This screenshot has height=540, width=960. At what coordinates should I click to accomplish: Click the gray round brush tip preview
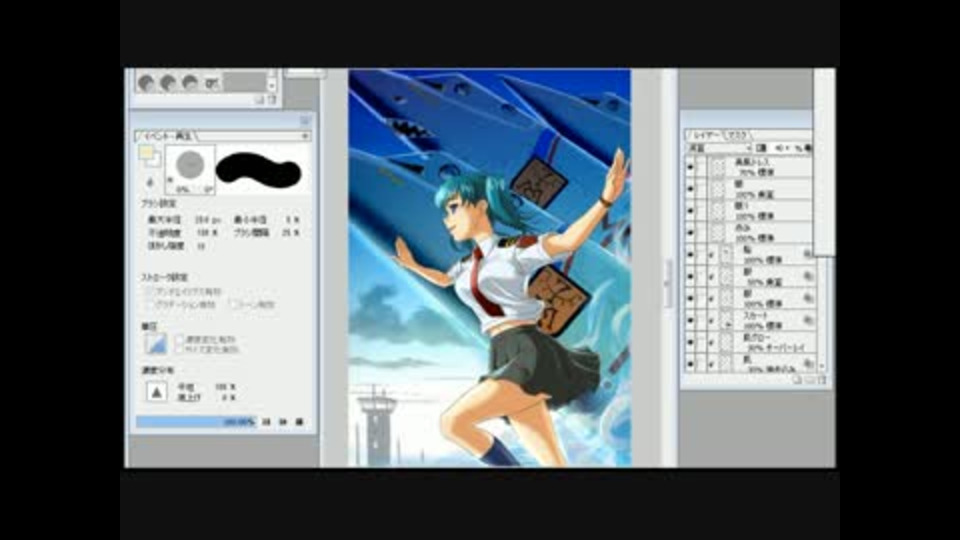190,165
